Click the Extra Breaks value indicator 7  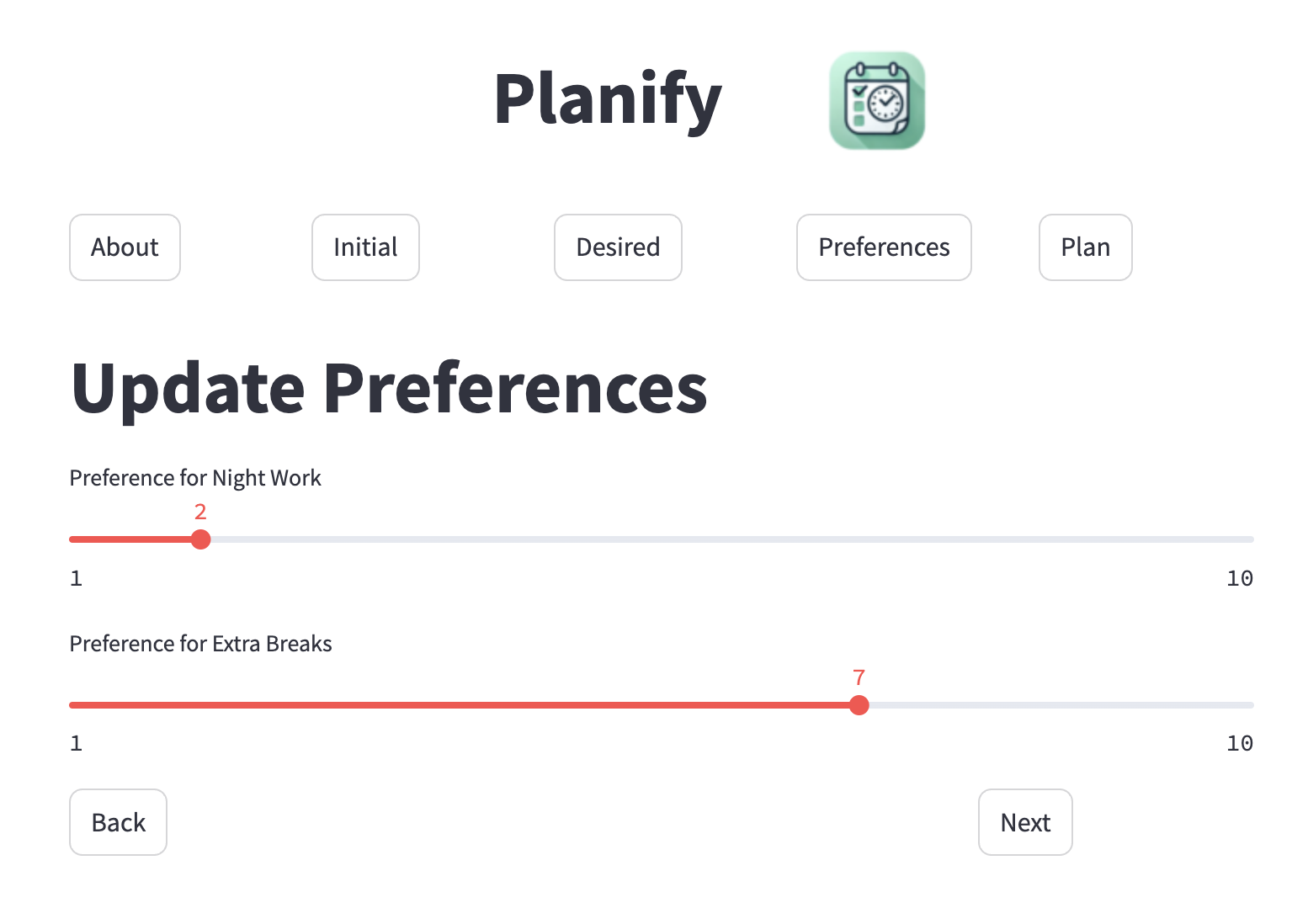coord(859,677)
